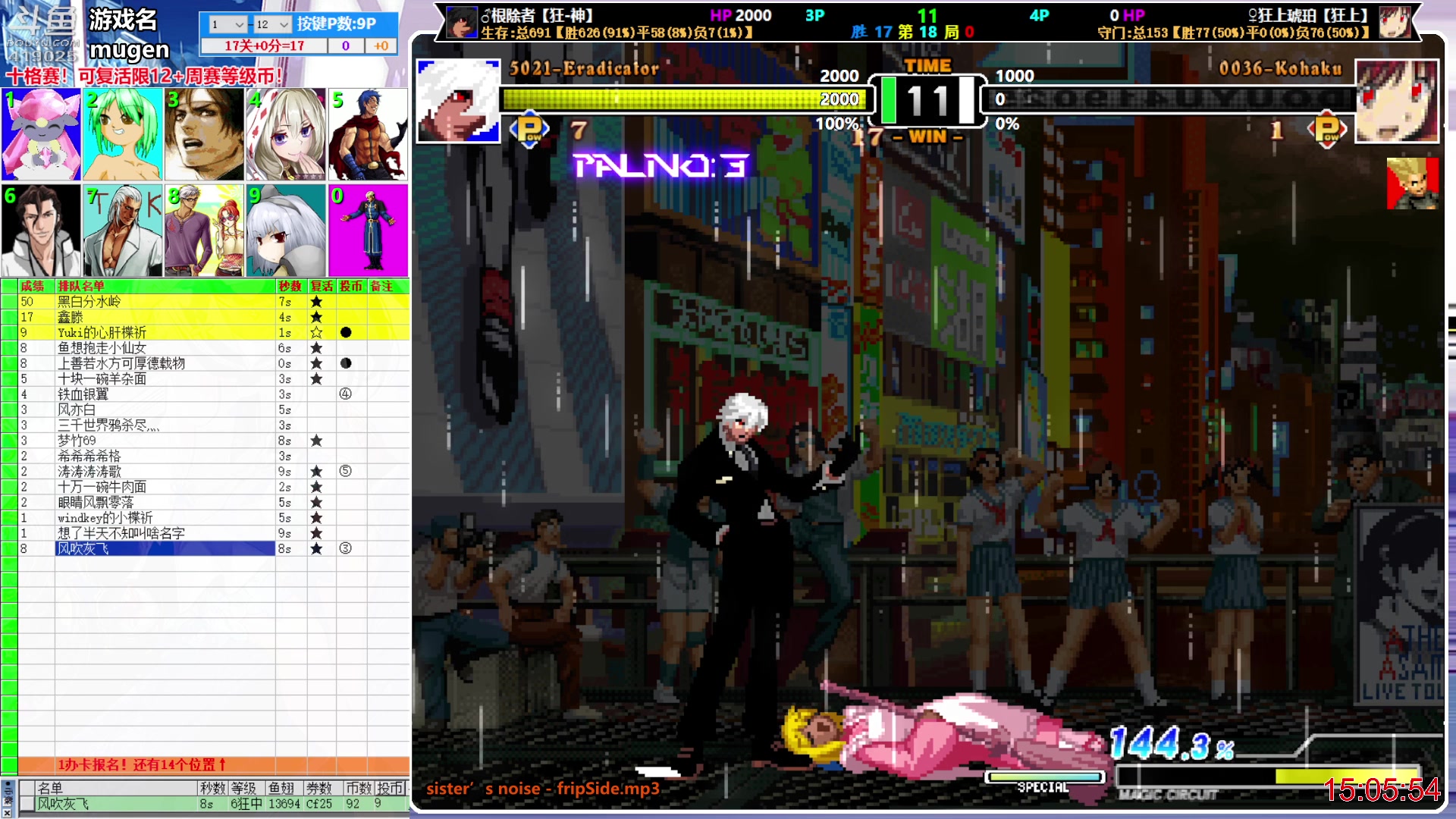Click the small 琥珀 avatar in the top bar
This screenshot has width=1456, height=819.
(1394, 23)
